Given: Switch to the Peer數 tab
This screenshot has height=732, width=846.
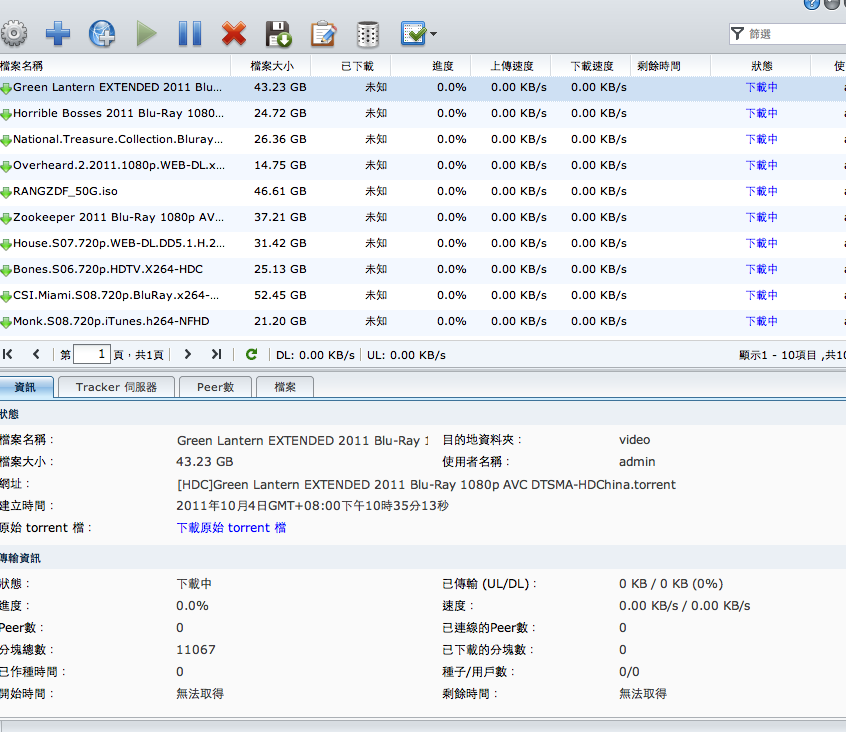Looking at the screenshot, I should [x=215, y=387].
